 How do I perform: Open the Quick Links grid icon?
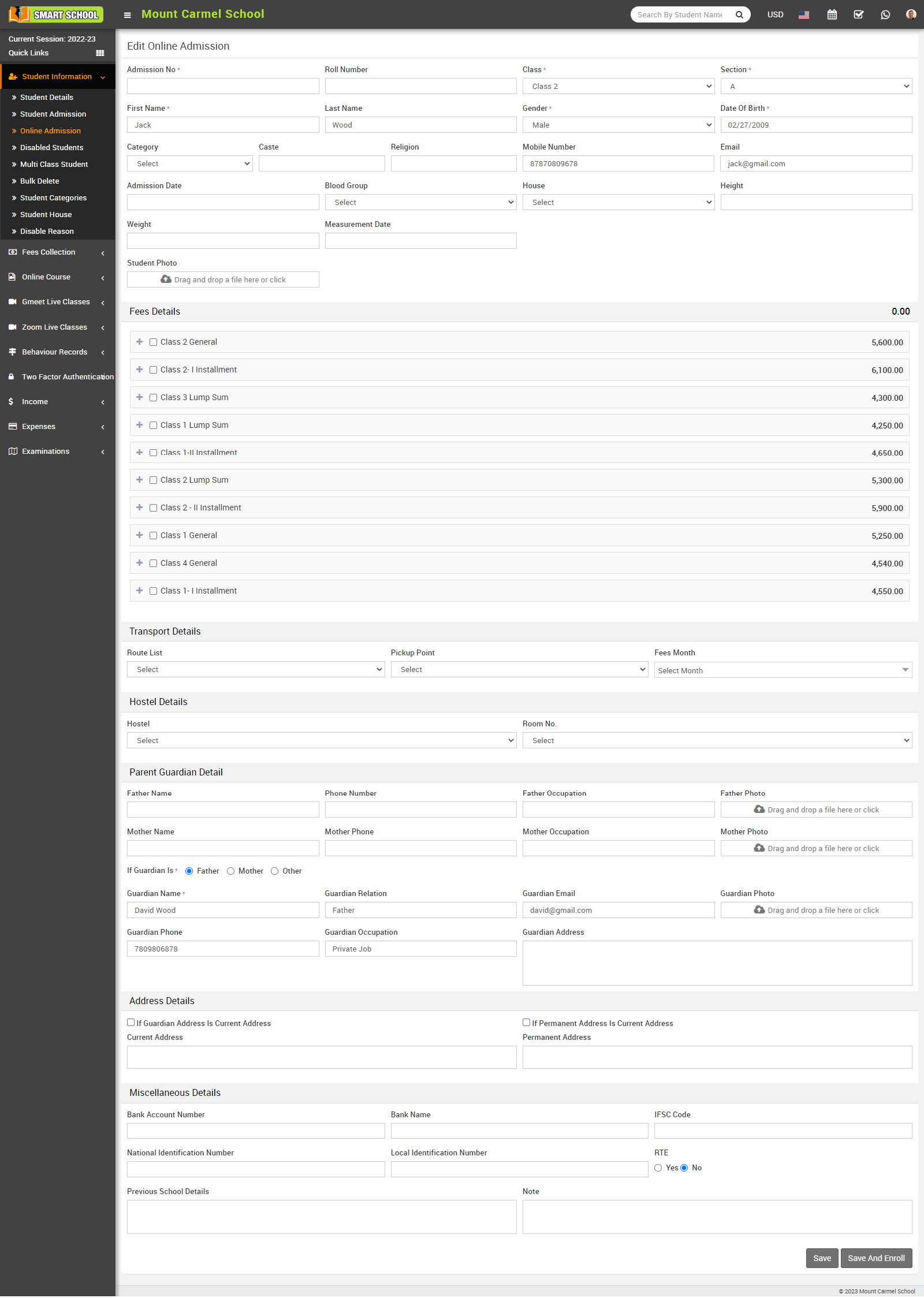tap(100, 53)
